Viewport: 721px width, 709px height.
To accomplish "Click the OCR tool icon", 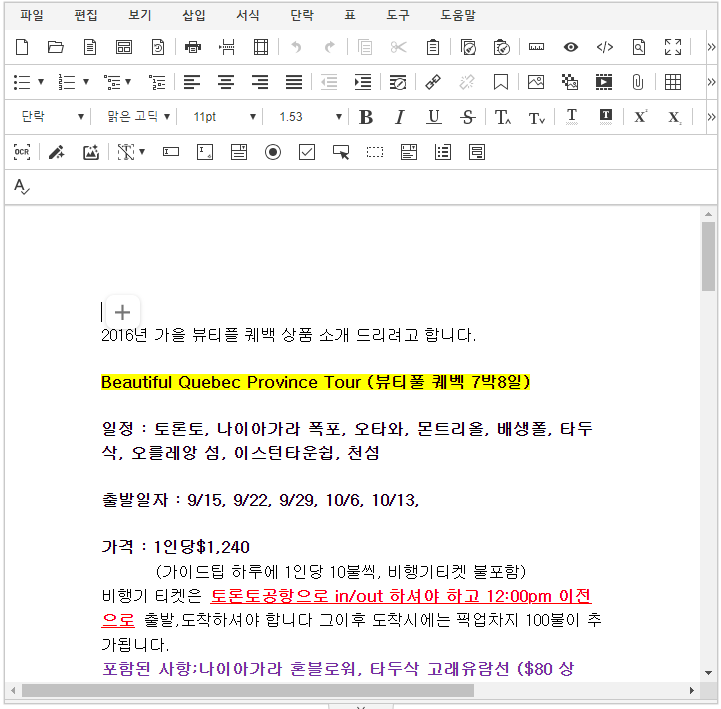I will click(x=22, y=152).
